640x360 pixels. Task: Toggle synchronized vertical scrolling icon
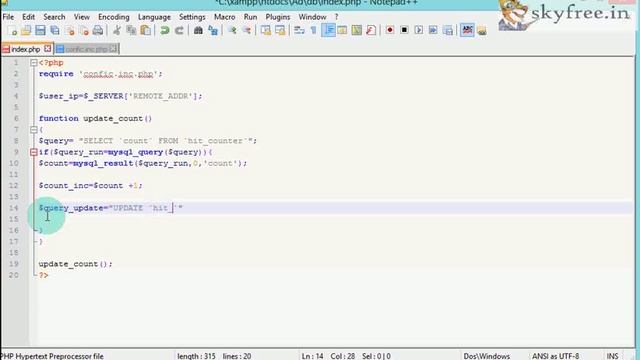click(266, 31)
